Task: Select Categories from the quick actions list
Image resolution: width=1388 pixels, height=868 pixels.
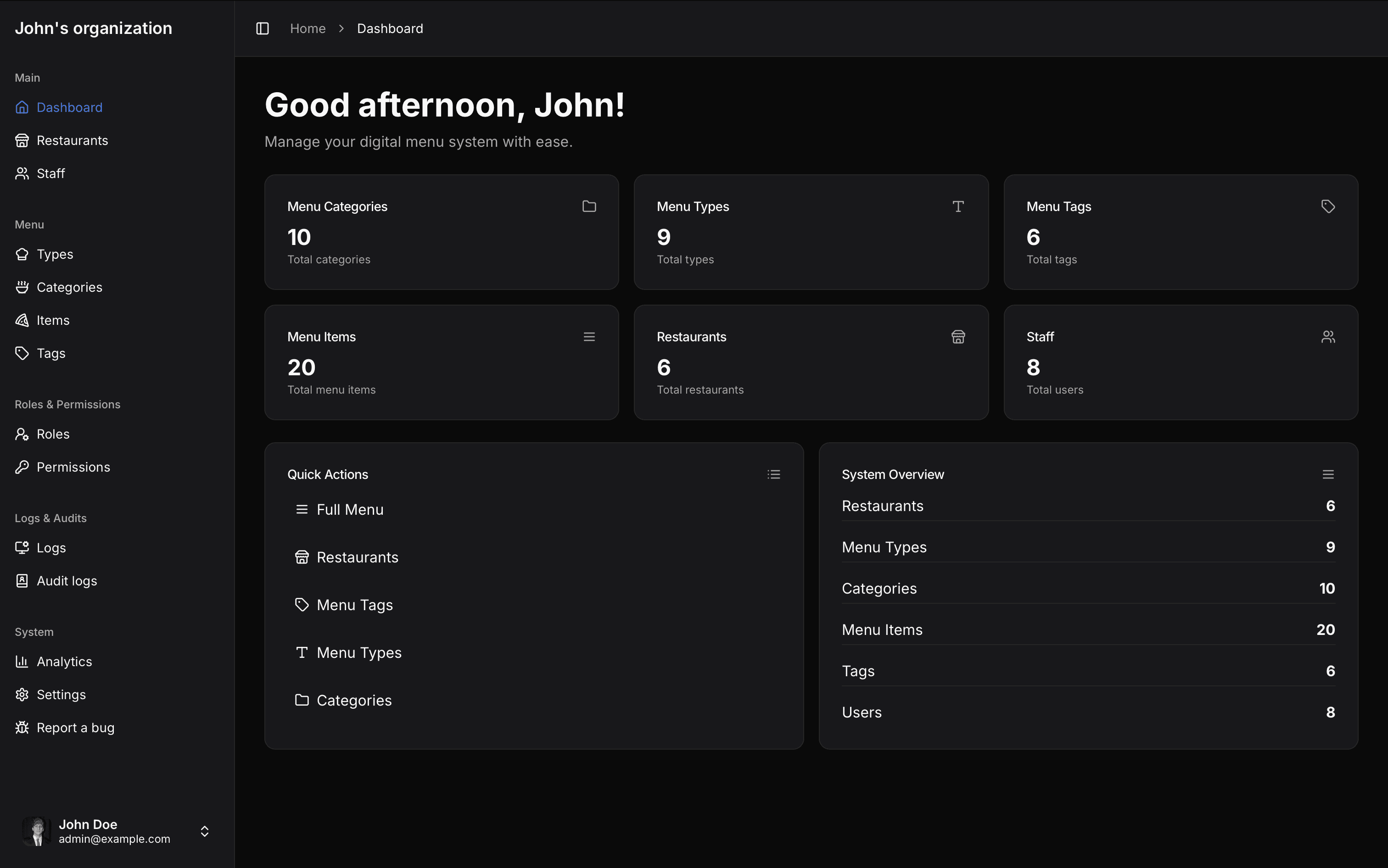Action: pos(354,700)
